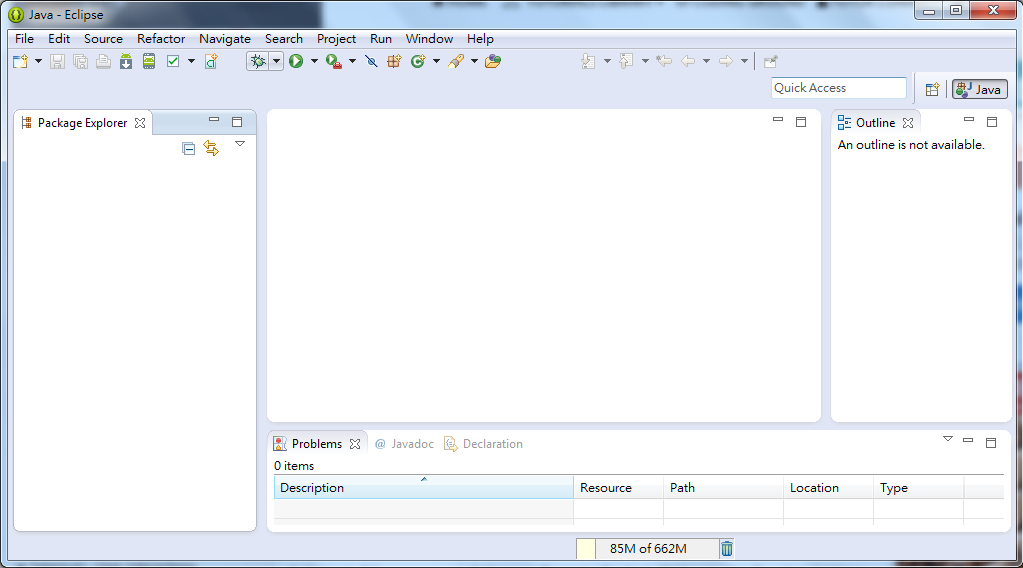Click the Back navigation arrow
Image resolution: width=1023 pixels, height=568 pixels.
tap(688, 61)
